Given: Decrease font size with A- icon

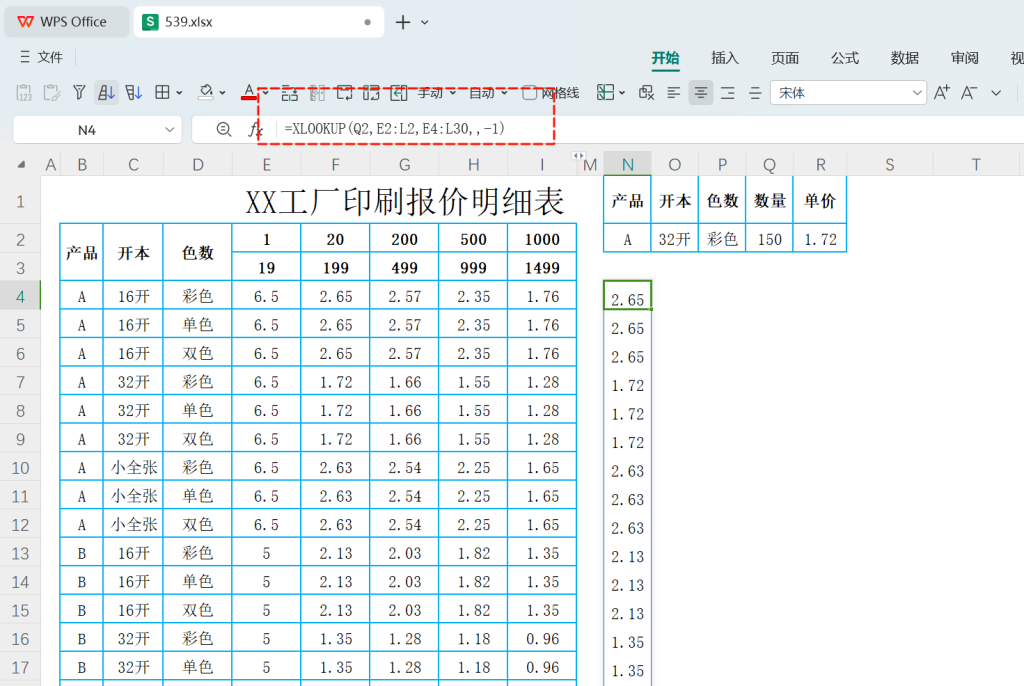Looking at the screenshot, I should click(969, 93).
